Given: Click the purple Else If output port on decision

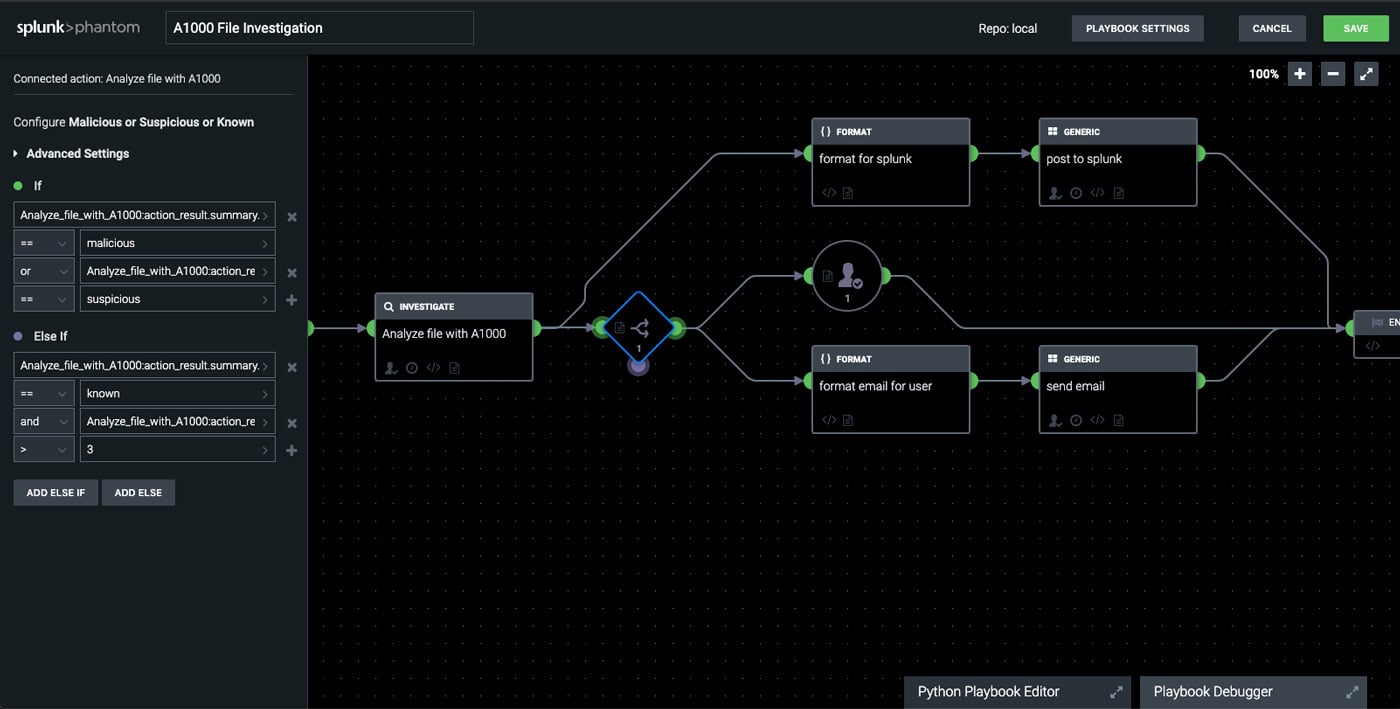Looking at the screenshot, I should (638, 366).
